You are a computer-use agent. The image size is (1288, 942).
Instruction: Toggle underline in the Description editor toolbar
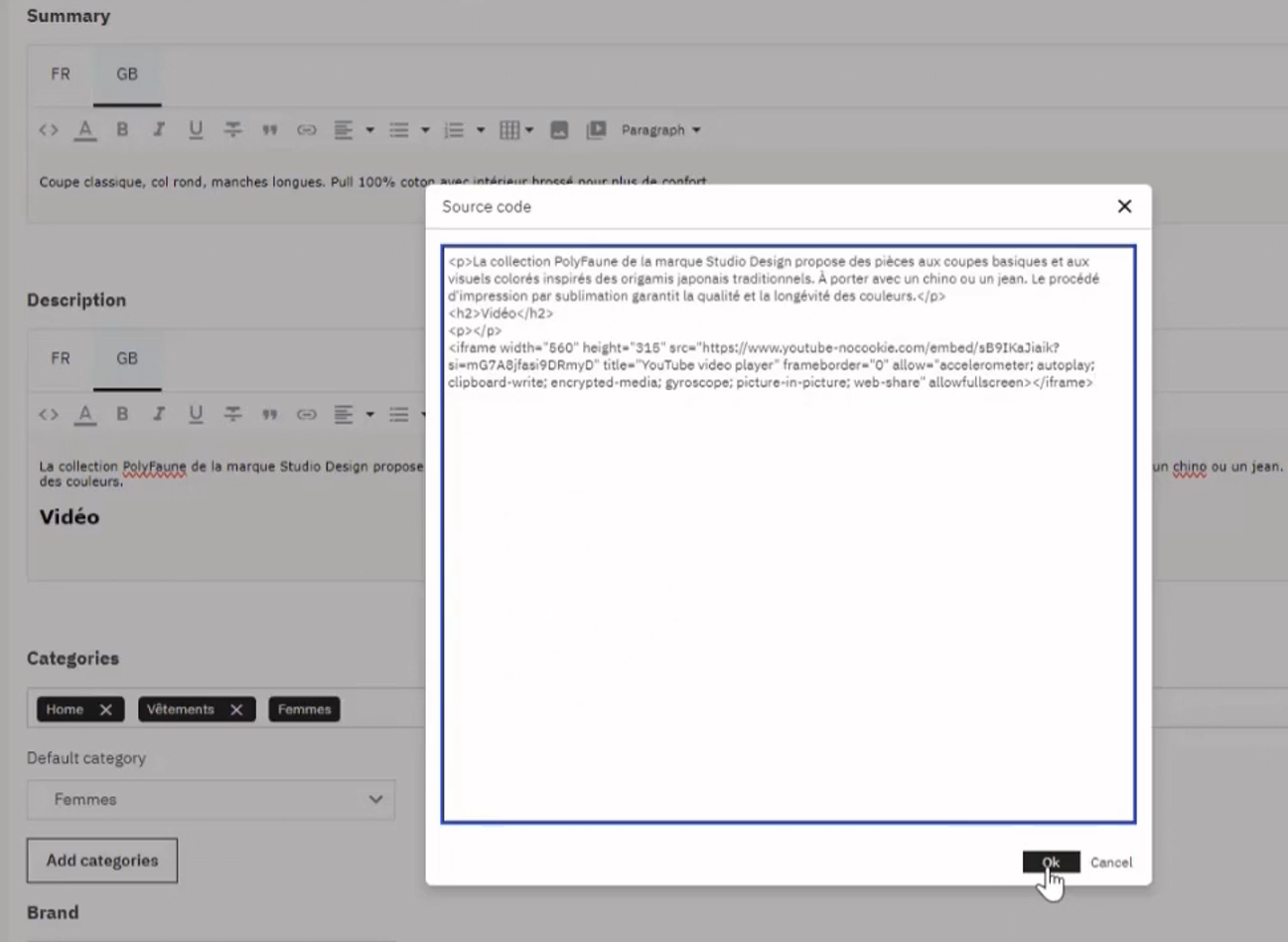pyautogui.click(x=196, y=414)
